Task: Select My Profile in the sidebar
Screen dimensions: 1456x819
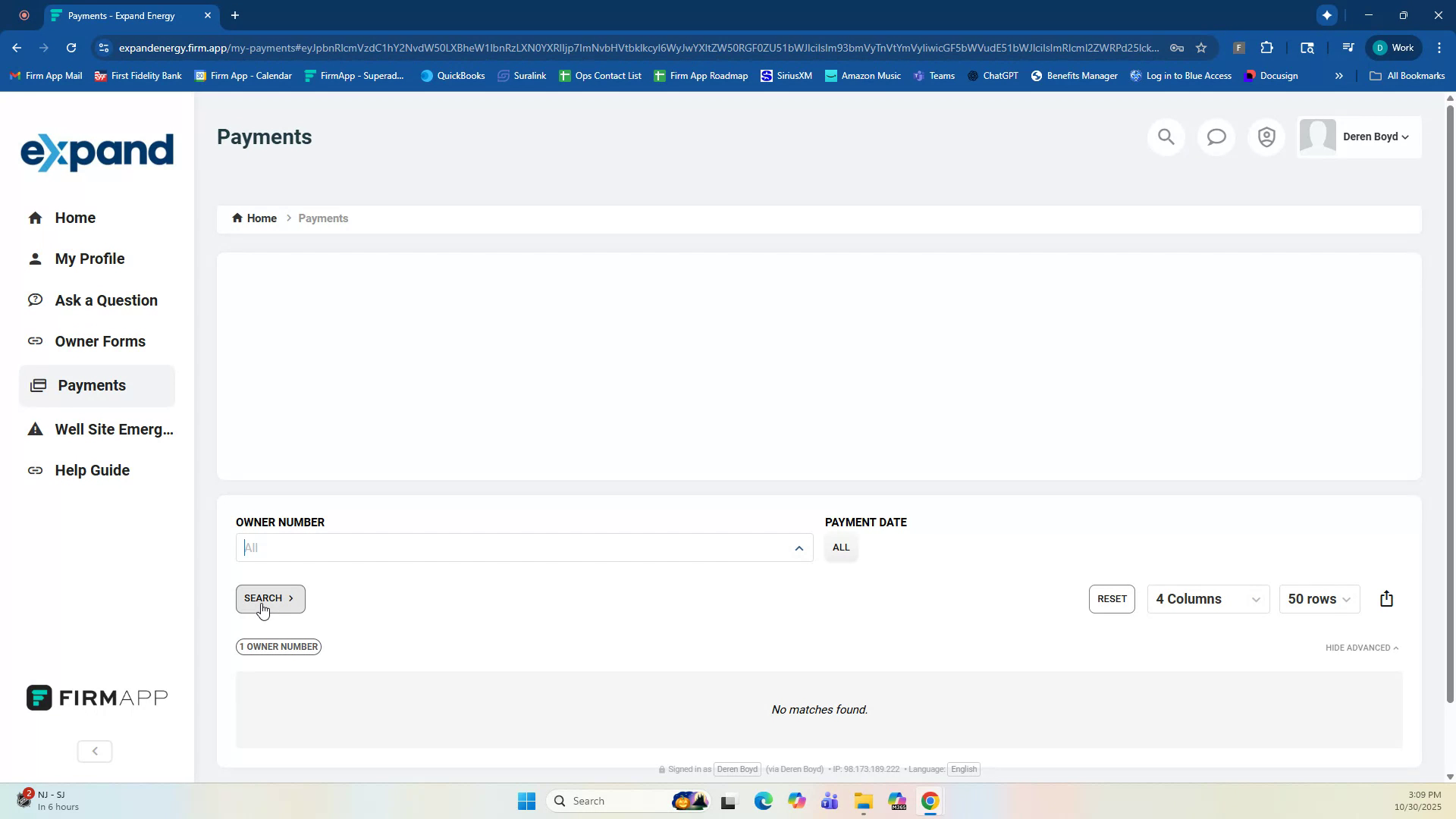Action: [89, 259]
